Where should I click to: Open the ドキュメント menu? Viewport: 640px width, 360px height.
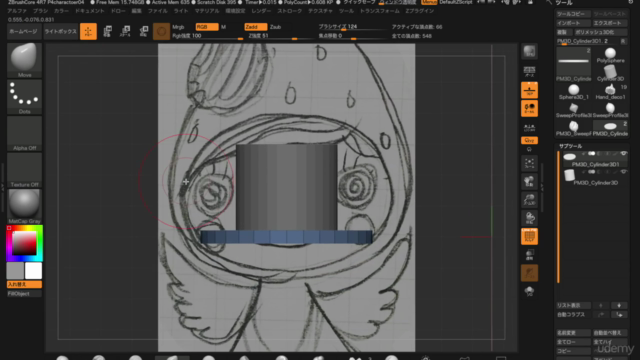point(90,11)
